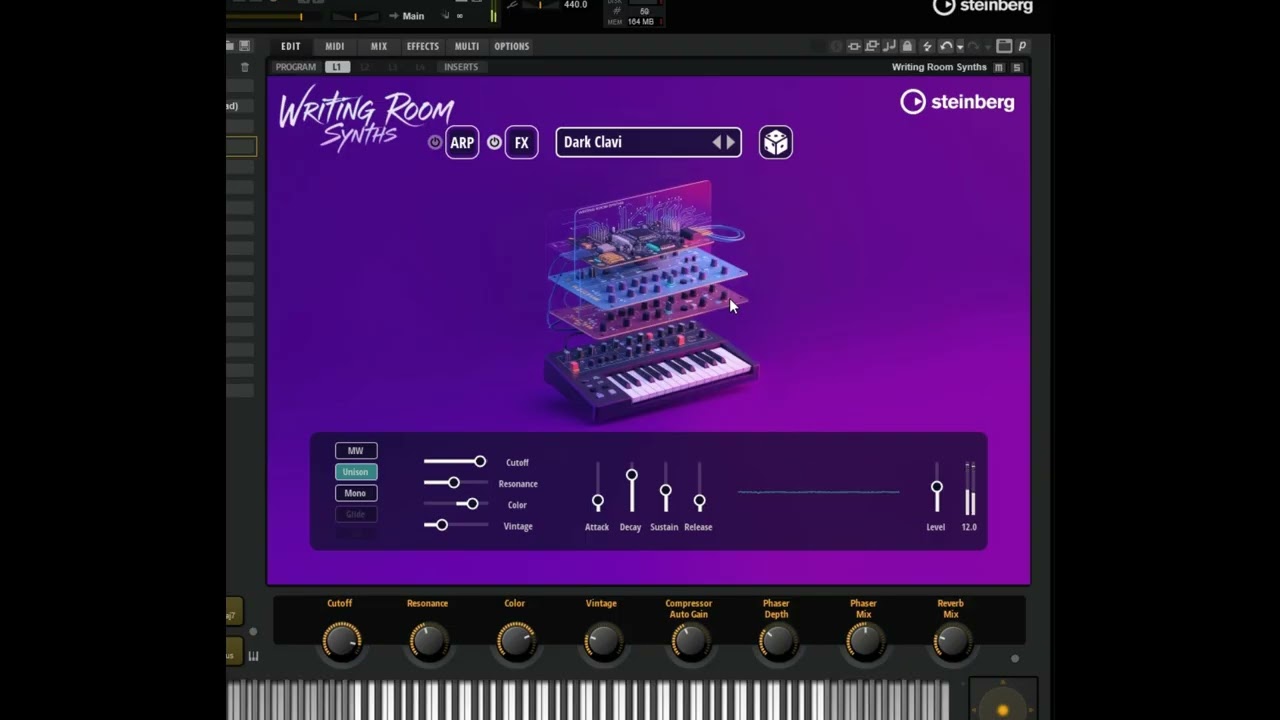1280x720 pixels.
Task: Turn the Phaser Mix knob
Action: click(864, 641)
